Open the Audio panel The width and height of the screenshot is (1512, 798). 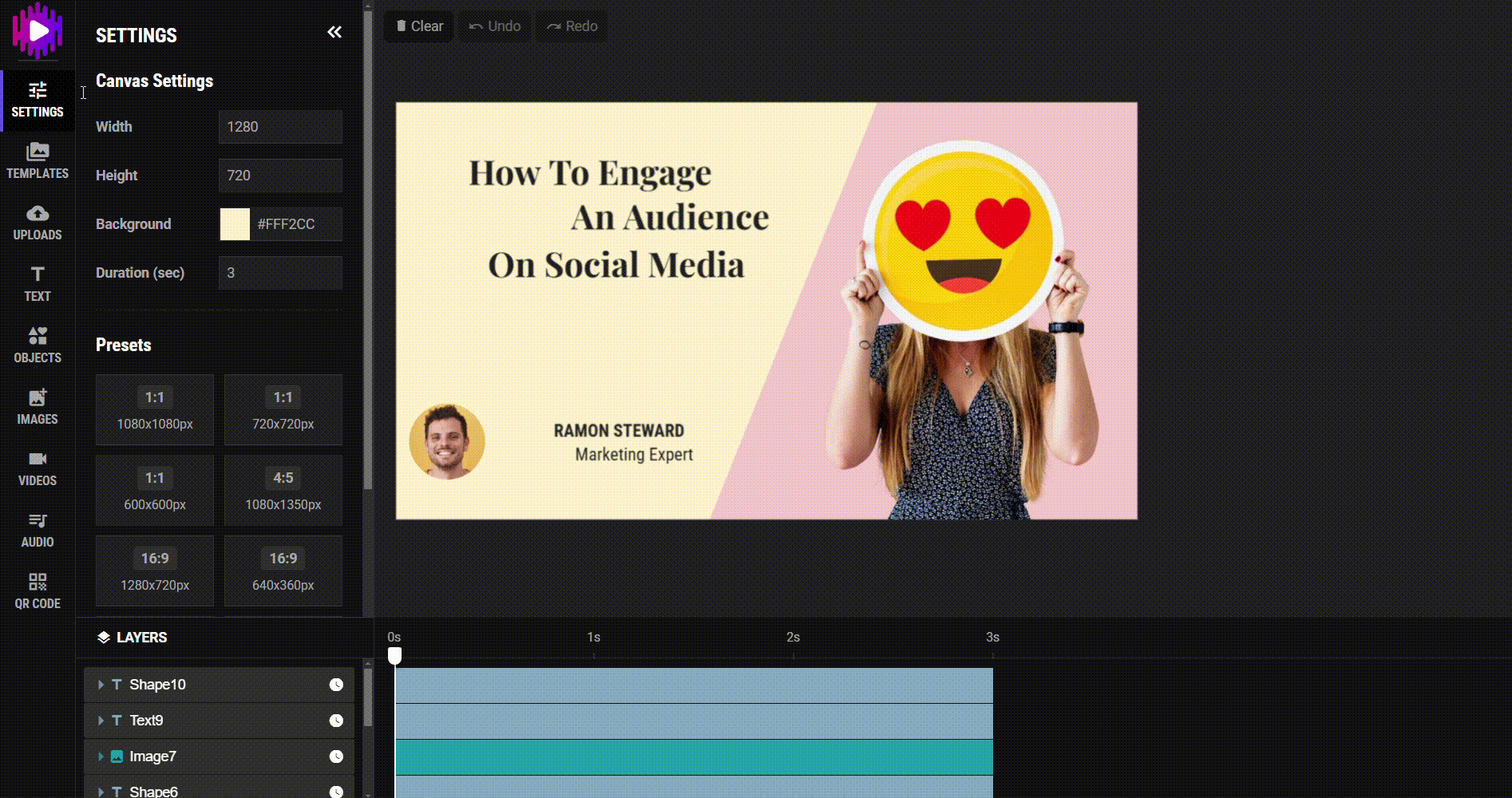(38, 529)
